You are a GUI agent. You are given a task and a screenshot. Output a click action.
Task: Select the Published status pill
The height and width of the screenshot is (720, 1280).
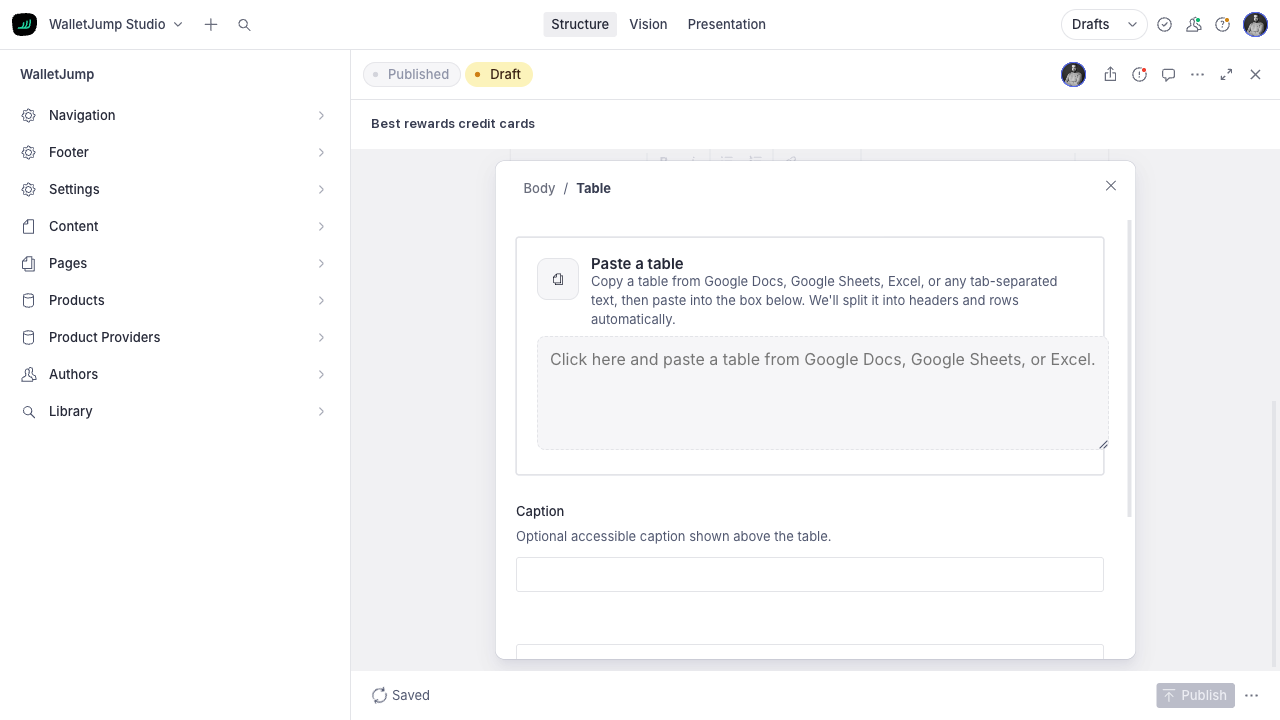tap(412, 74)
